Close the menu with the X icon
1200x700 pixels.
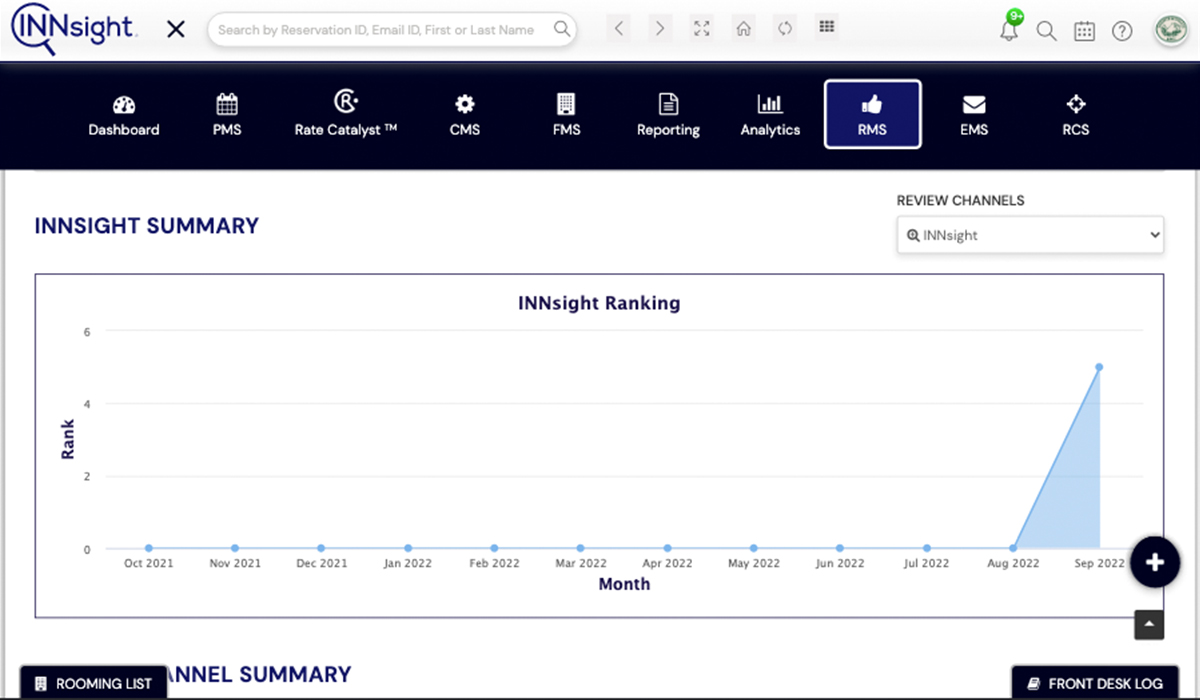176,30
